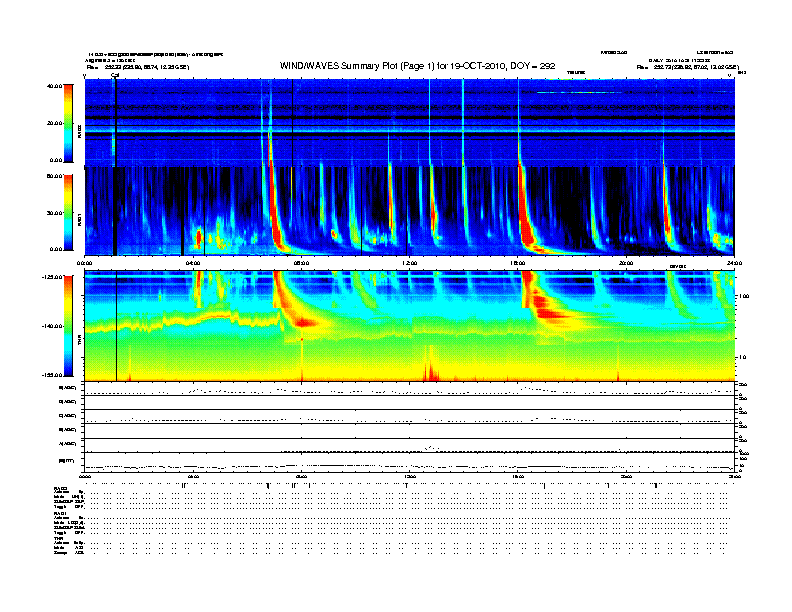Click the 100 label on the TNR right axis
Viewport: 792px width, 612px height.
pyautogui.click(x=744, y=296)
